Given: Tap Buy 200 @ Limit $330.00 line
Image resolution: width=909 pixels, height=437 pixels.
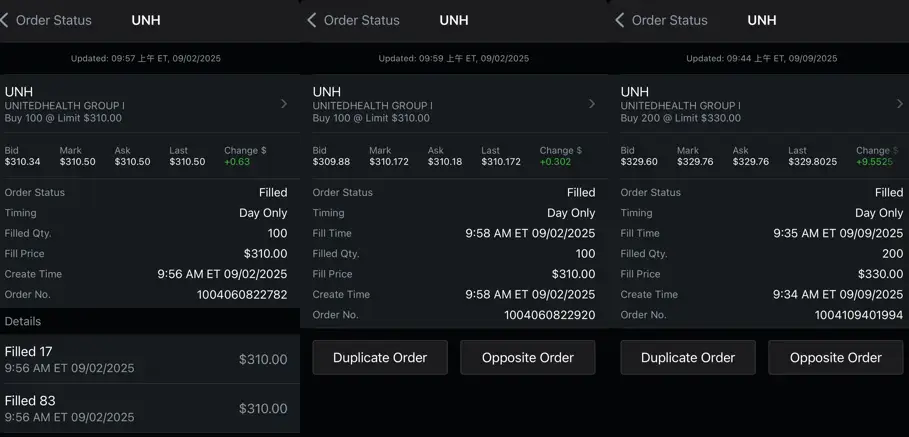Looking at the screenshot, I should click(681, 118).
